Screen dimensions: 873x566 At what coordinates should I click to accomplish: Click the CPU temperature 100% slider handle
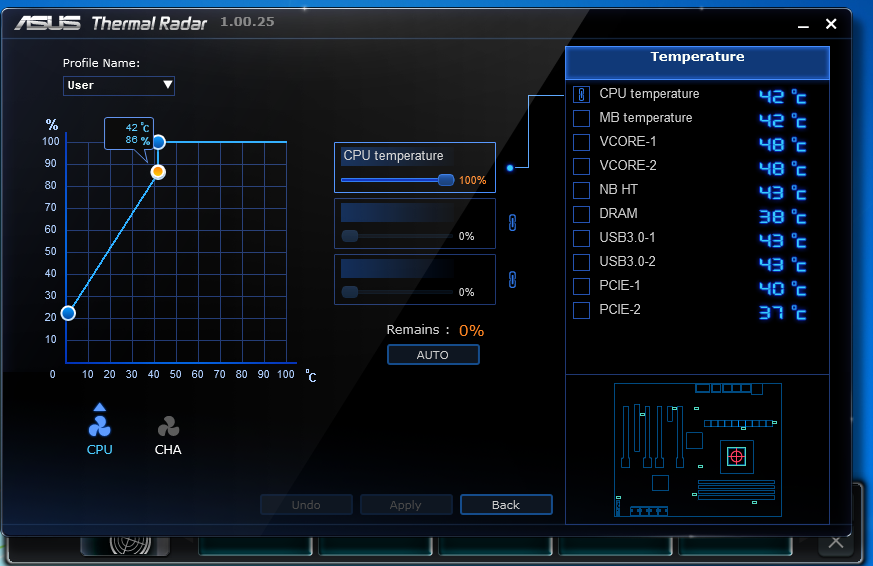coord(446,180)
